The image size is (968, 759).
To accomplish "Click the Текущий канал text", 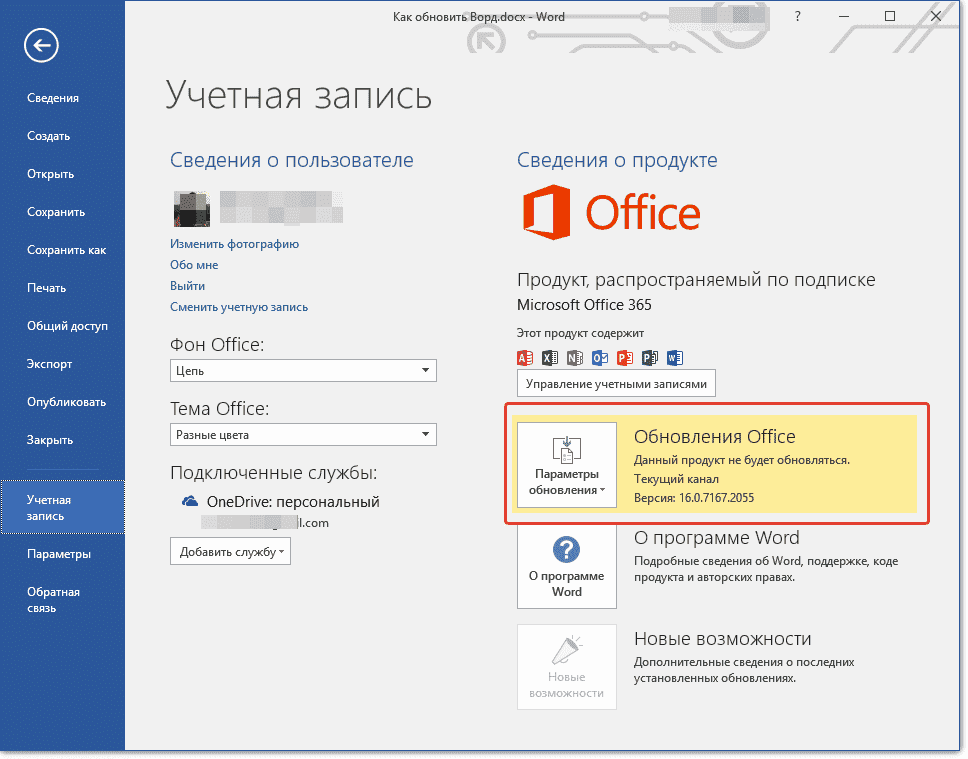I will (x=676, y=479).
